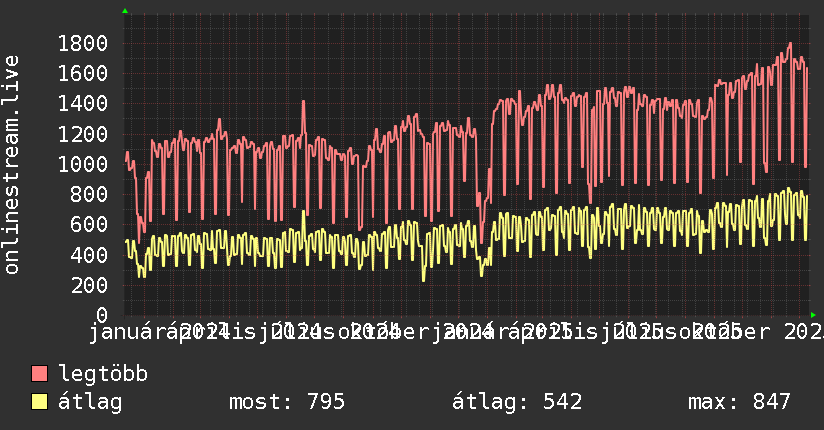Click the red legtöbb legend color box
Viewport: 824px width, 430px height.
[40, 374]
